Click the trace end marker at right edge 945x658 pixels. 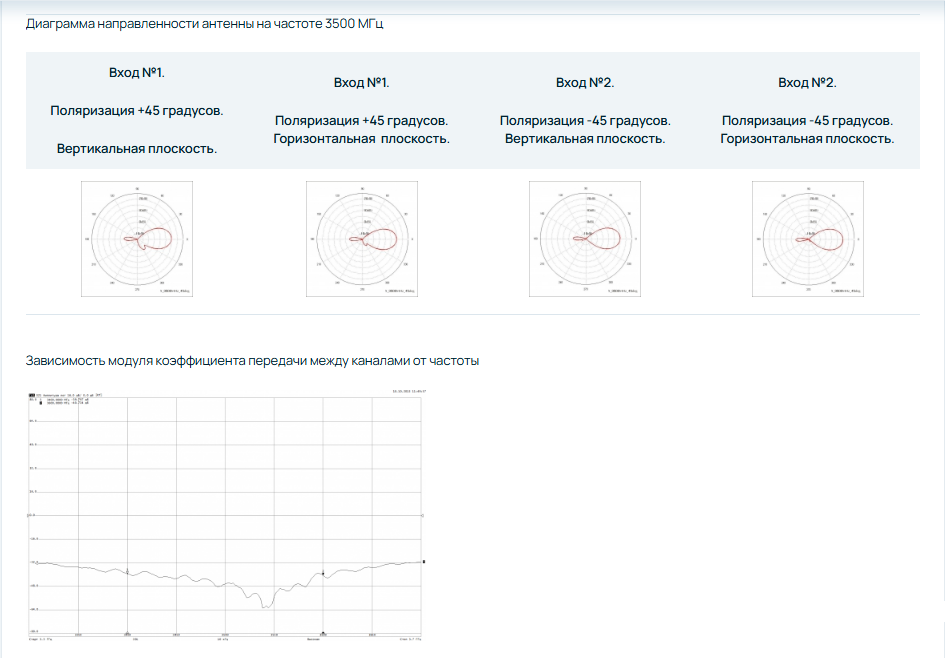tap(425, 562)
